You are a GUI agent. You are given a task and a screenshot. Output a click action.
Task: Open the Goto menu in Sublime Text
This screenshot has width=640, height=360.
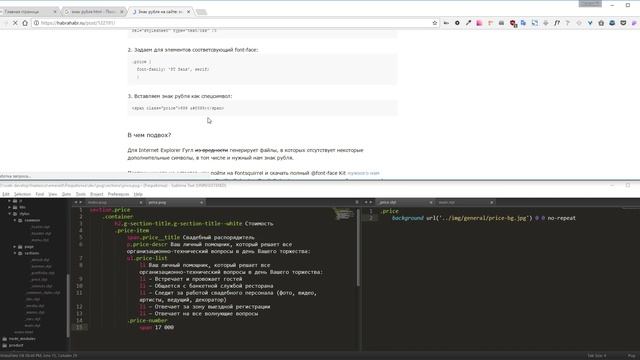[x=66, y=194]
